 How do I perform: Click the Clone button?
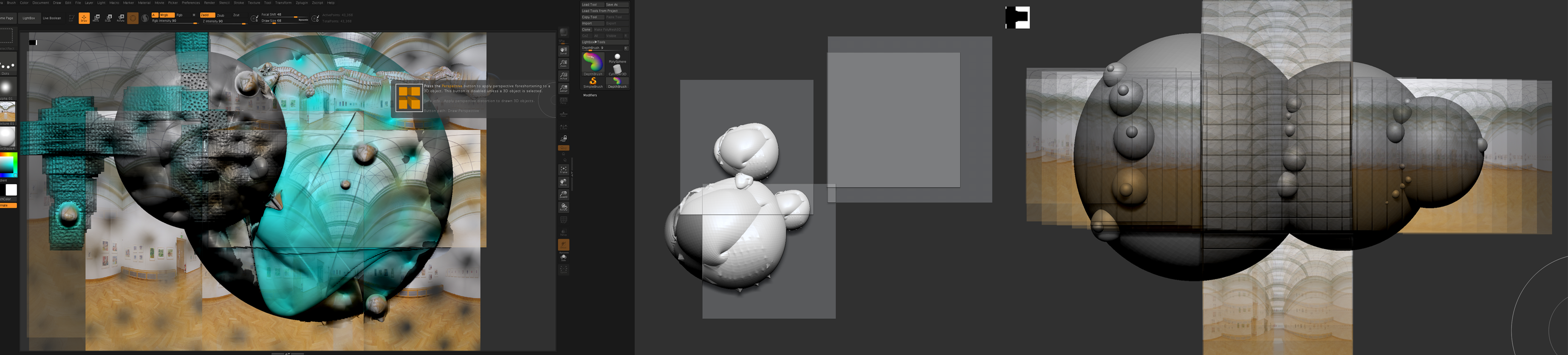(587, 29)
